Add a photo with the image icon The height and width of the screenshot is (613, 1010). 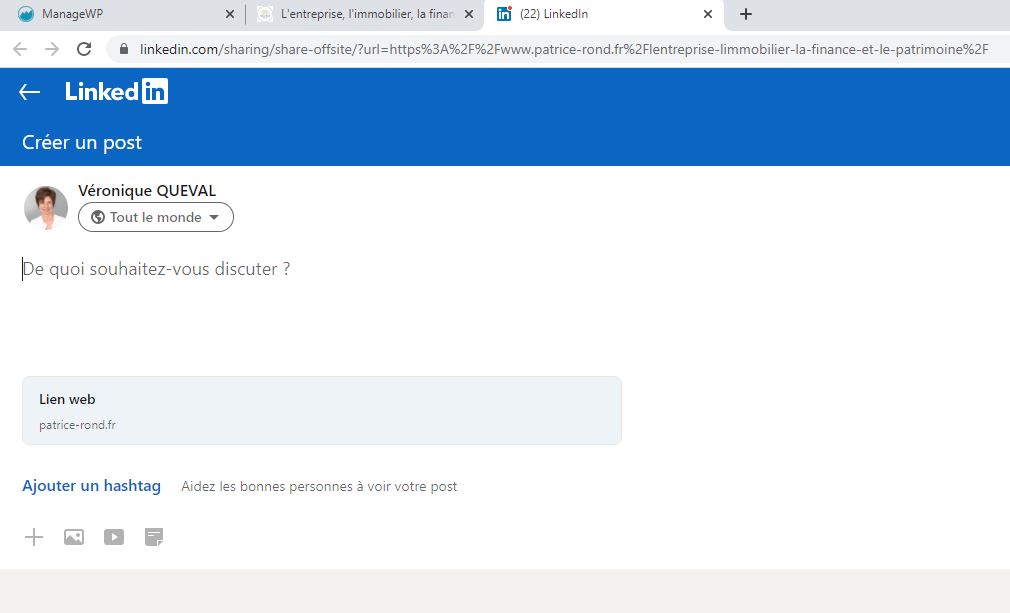click(x=74, y=537)
